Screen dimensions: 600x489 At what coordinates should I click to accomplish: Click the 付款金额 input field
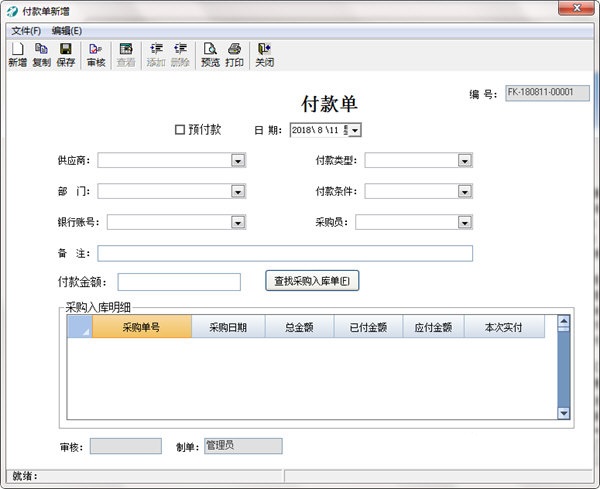(x=179, y=282)
